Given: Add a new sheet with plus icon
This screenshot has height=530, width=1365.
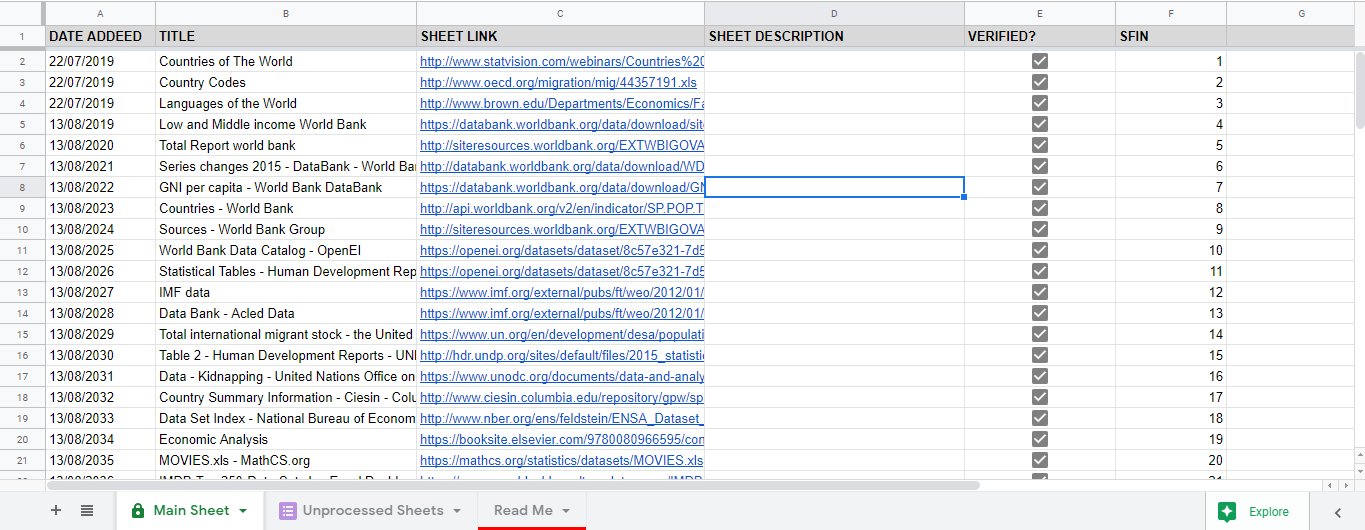Looking at the screenshot, I should (56, 510).
